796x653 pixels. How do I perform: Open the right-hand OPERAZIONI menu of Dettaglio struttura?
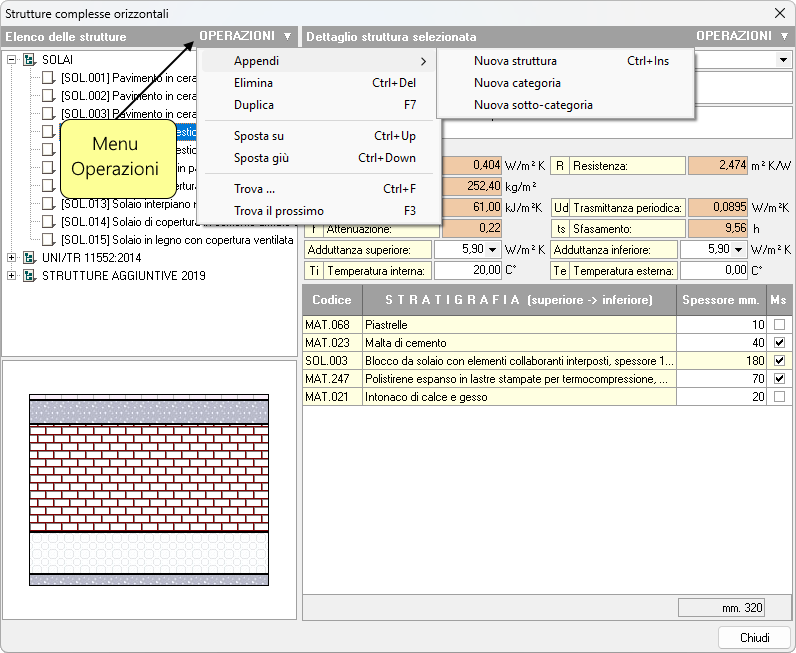point(741,36)
